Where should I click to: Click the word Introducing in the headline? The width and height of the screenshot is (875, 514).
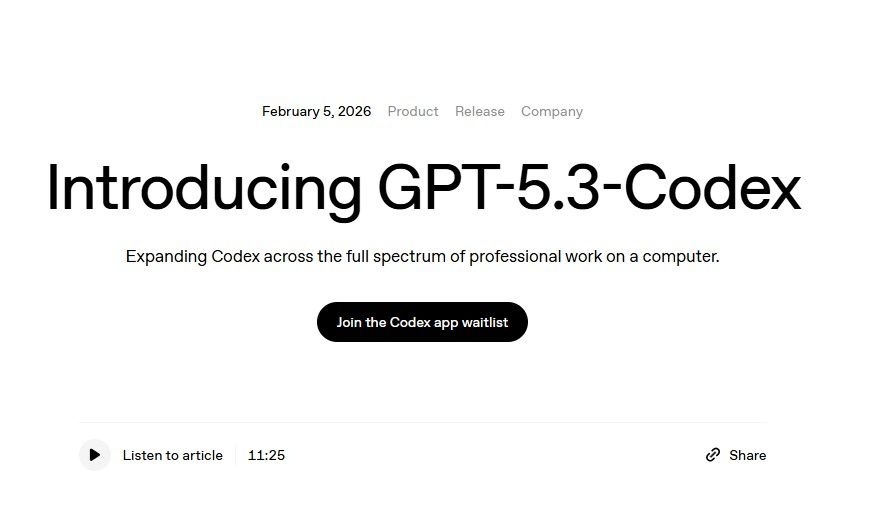(204, 188)
